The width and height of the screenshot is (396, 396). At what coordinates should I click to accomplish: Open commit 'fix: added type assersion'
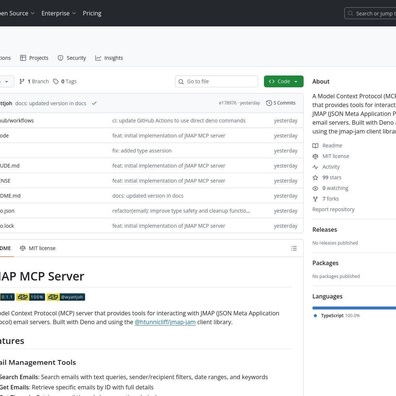[x=142, y=151]
